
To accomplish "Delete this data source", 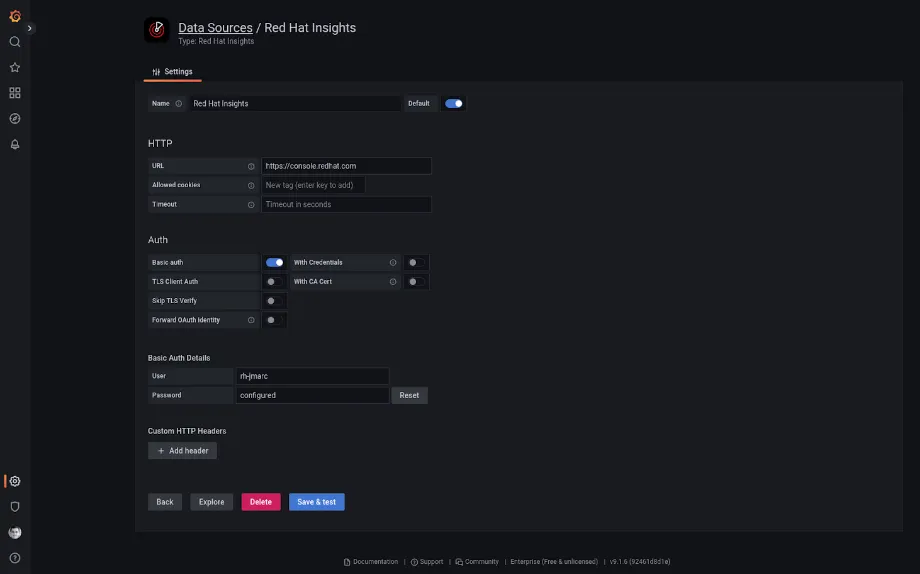I will point(261,502).
